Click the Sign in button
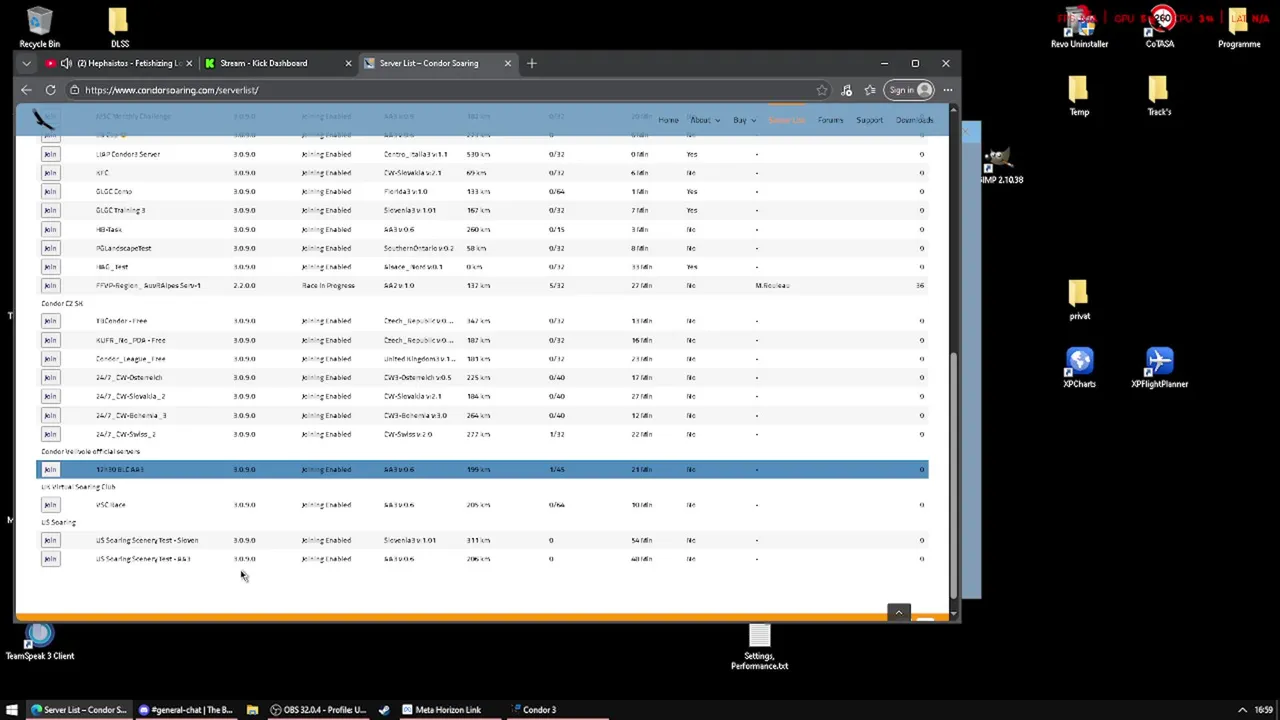 coord(910,90)
